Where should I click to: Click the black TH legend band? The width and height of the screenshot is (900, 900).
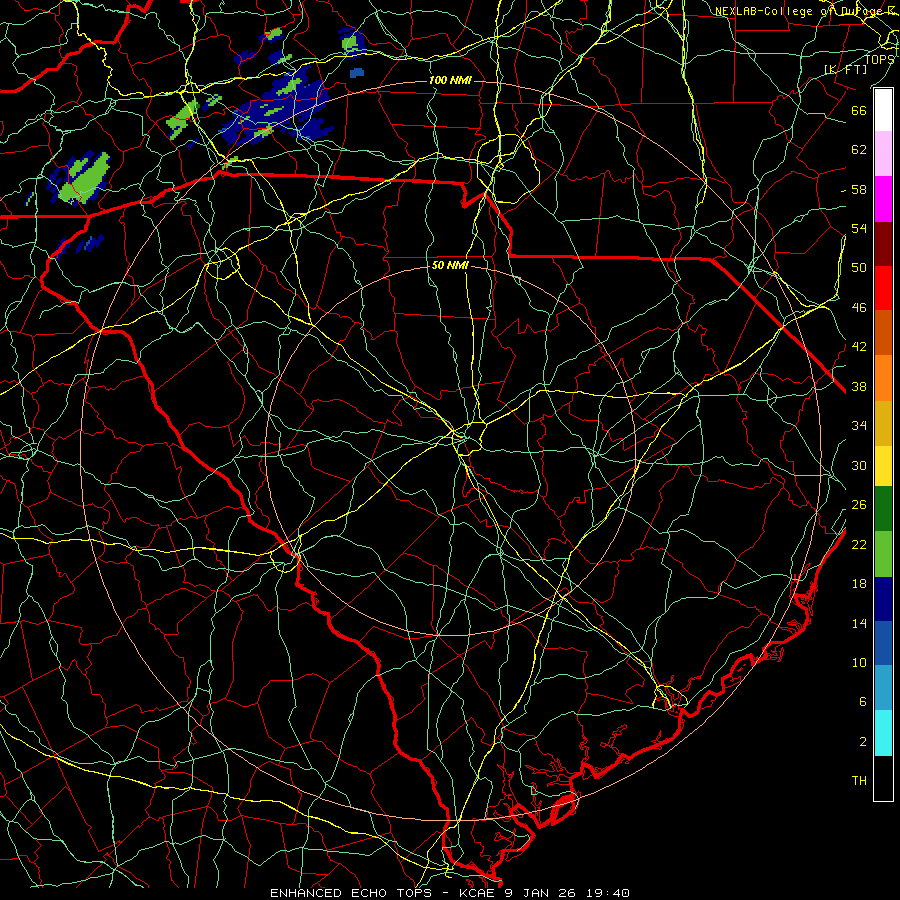(x=883, y=778)
